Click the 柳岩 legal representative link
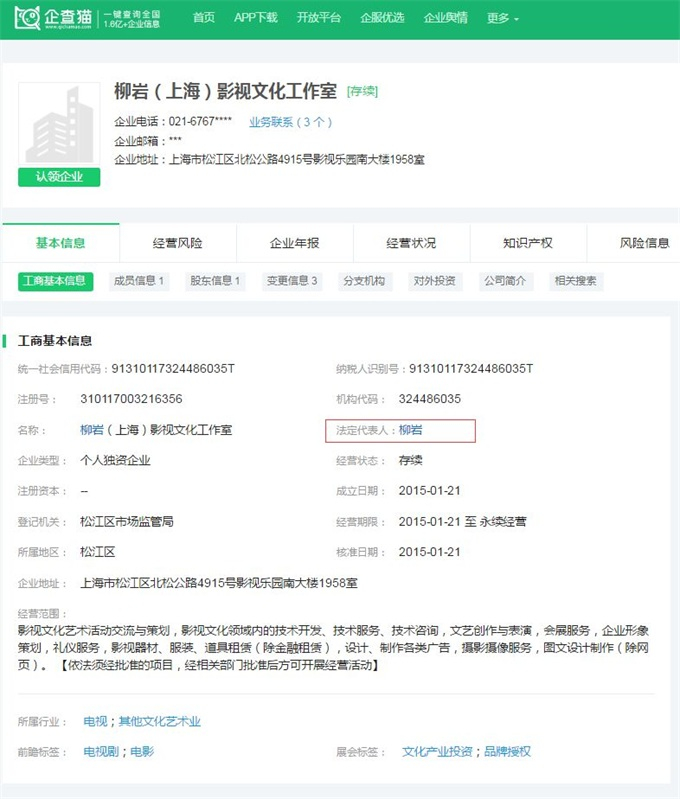This screenshot has height=799, width=680. (410, 430)
